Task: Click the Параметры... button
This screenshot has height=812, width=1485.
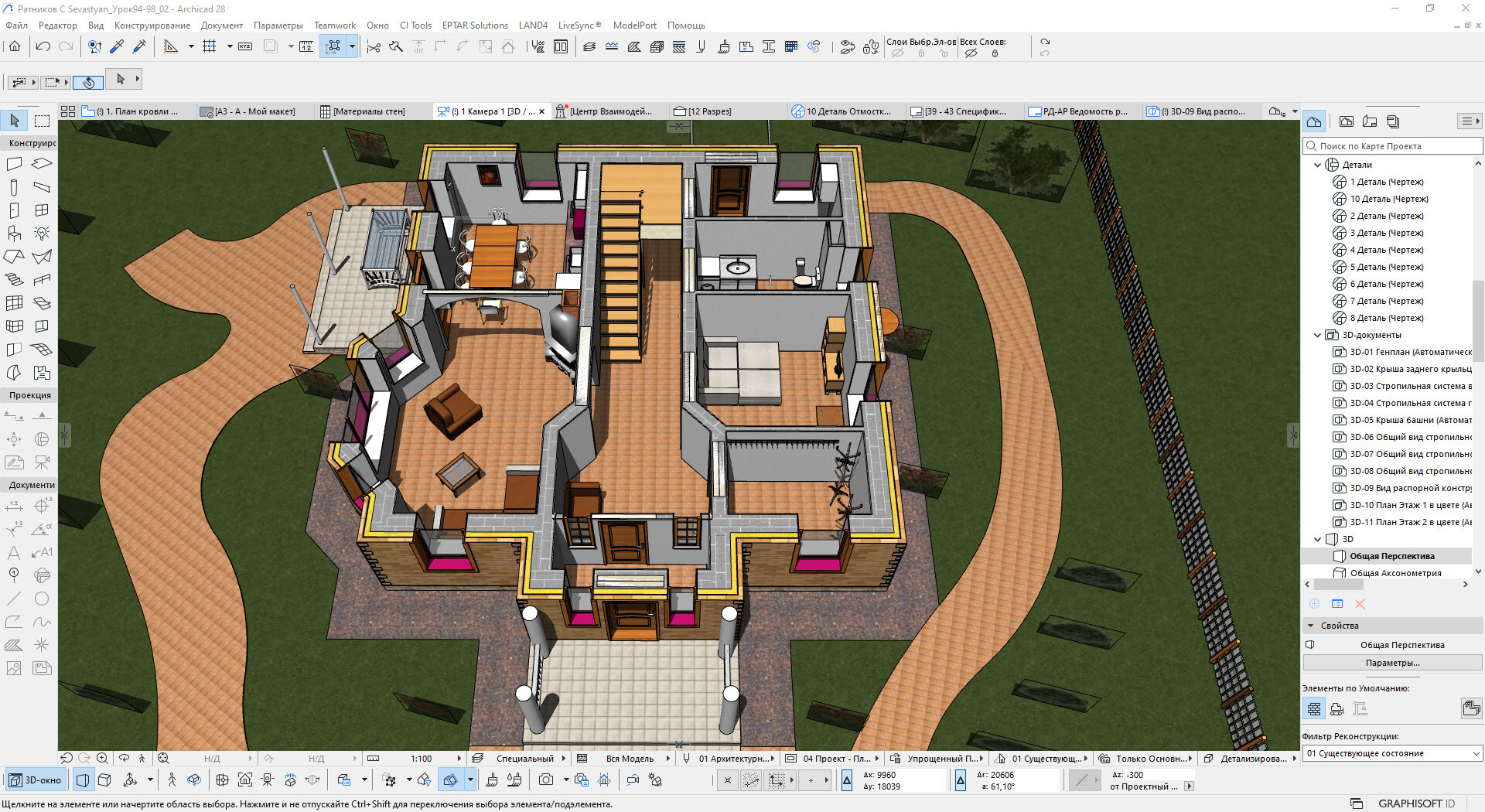Action: (x=1392, y=663)
